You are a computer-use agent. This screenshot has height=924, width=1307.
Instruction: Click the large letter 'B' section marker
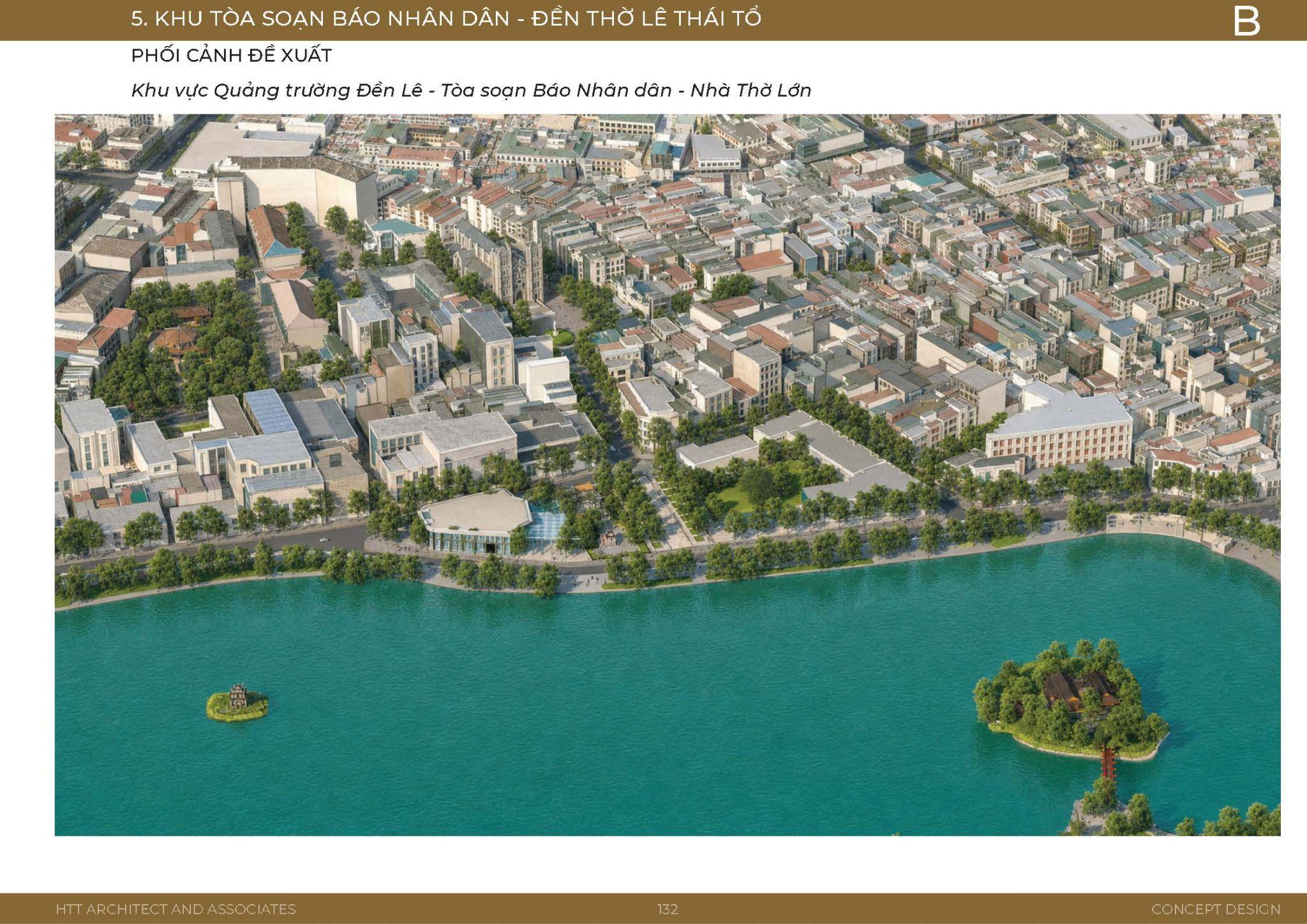[x=1246, y=21]
